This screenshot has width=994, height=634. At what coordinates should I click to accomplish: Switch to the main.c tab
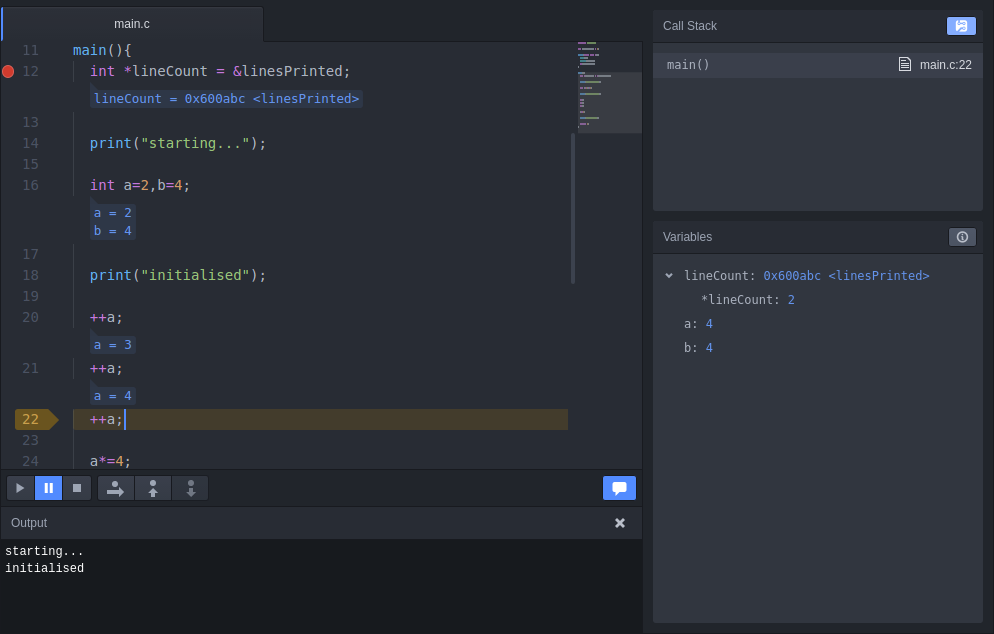click(x=132, y=24)
